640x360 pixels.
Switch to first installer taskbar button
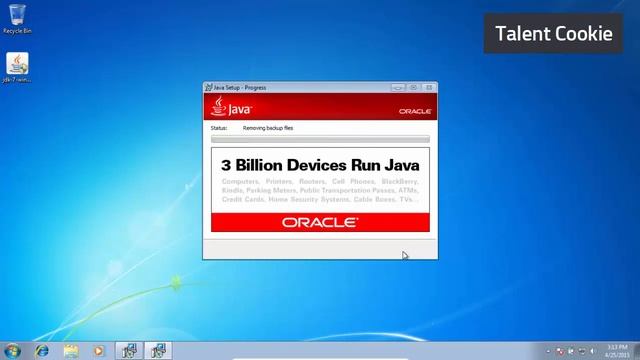pos(129,351)
